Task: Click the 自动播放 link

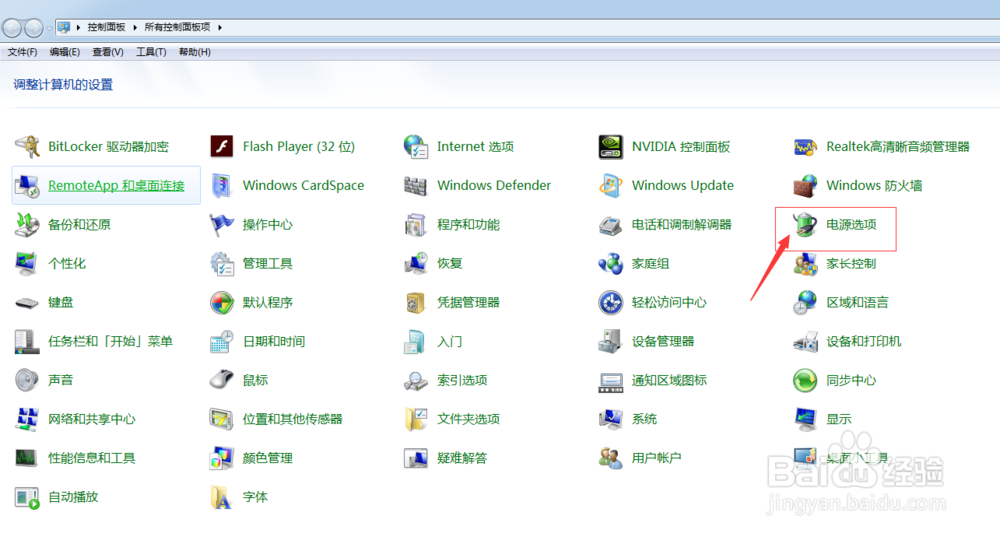Action: click(x=73, y=497)
